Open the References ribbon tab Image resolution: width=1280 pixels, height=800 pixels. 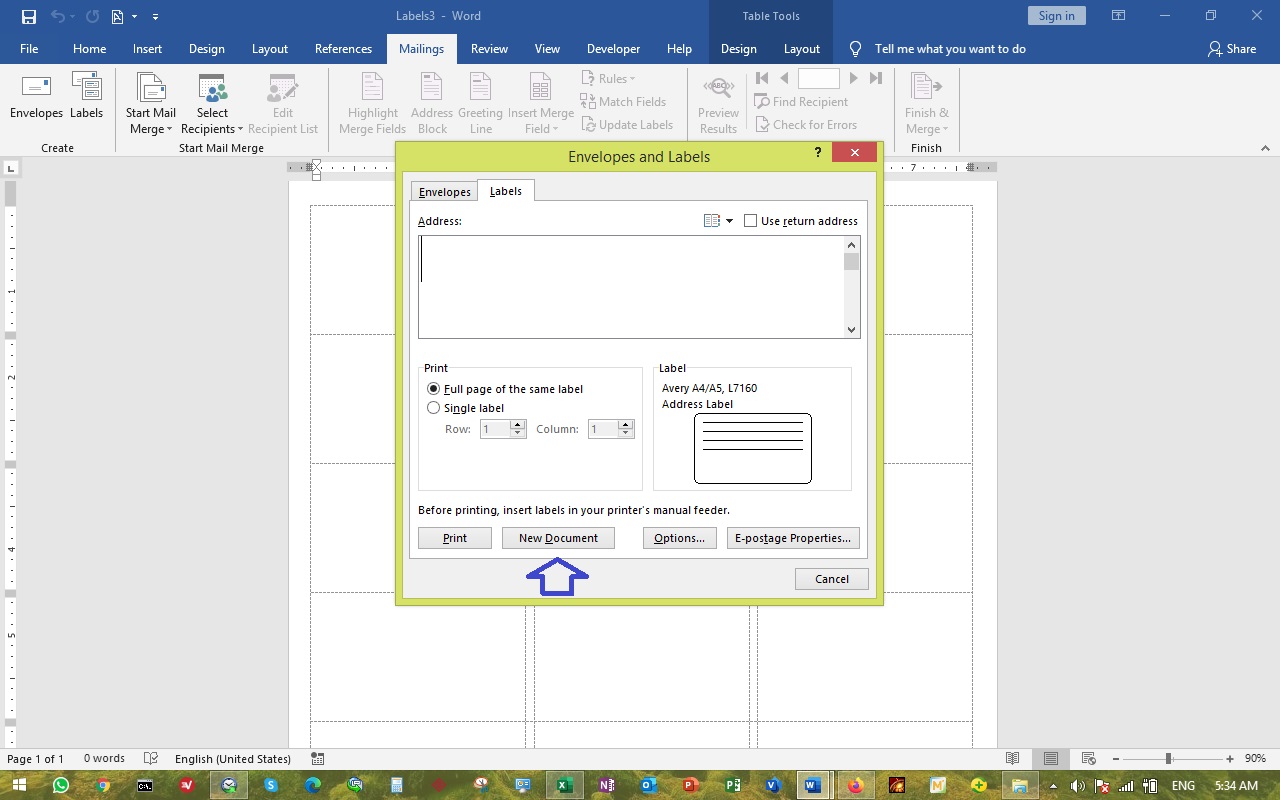pos(343,49)
